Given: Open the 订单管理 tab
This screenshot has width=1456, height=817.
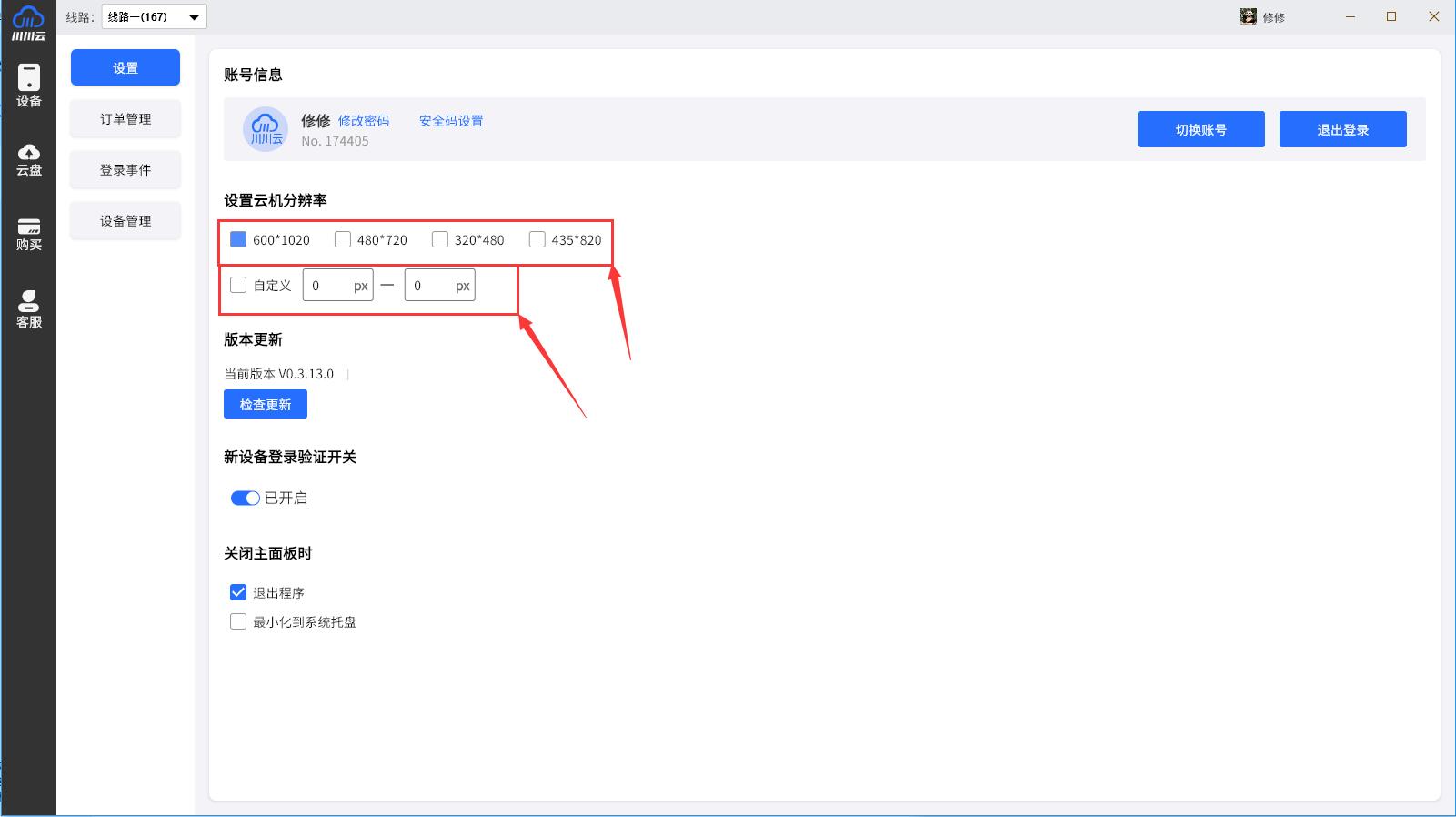Looking at the screenshot, I should [126, 119].
